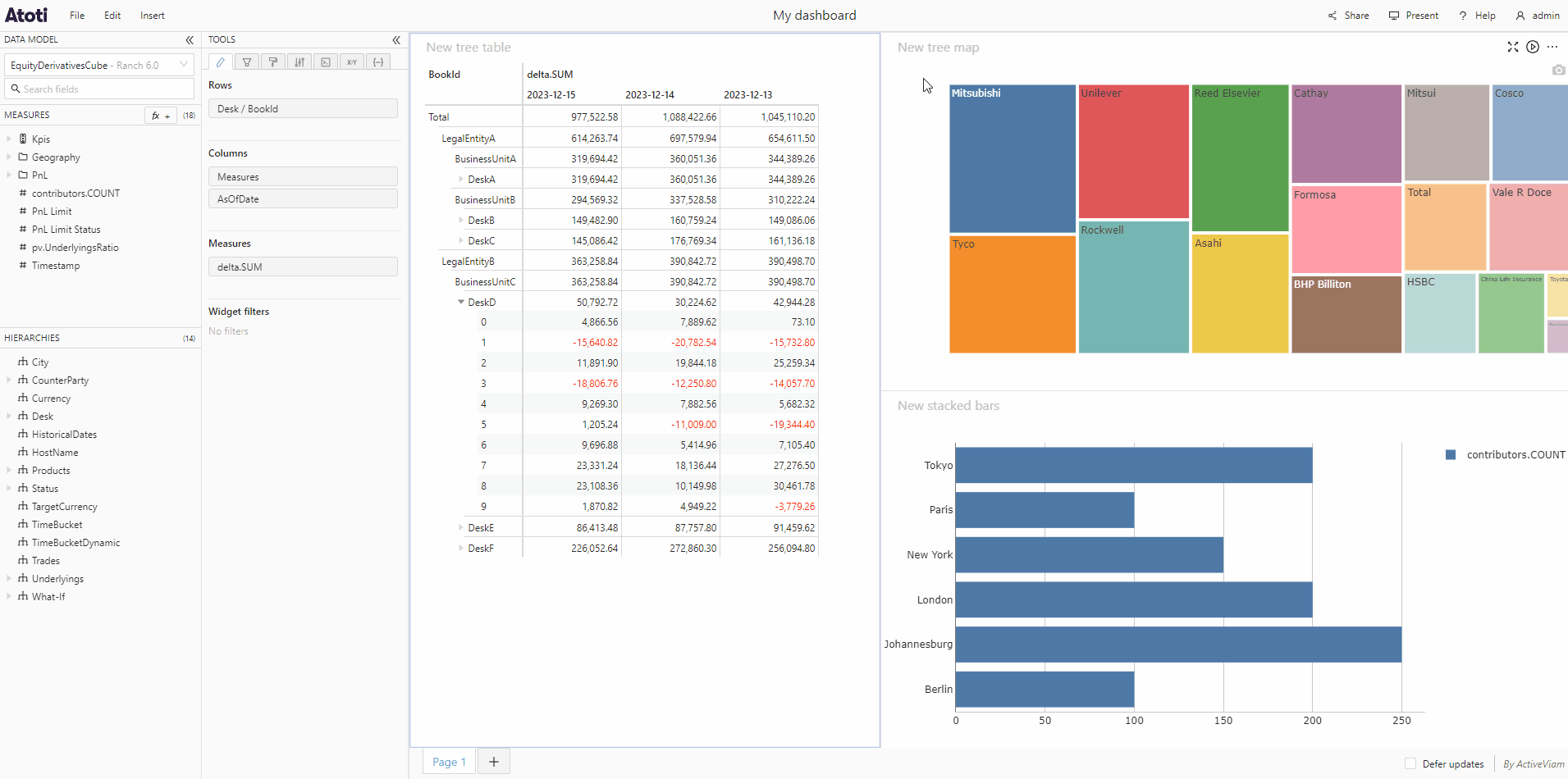The width and height of the screenshot is (1568, 779).
Task: Collapse the DeskD row in tree table
Action: 461,302
